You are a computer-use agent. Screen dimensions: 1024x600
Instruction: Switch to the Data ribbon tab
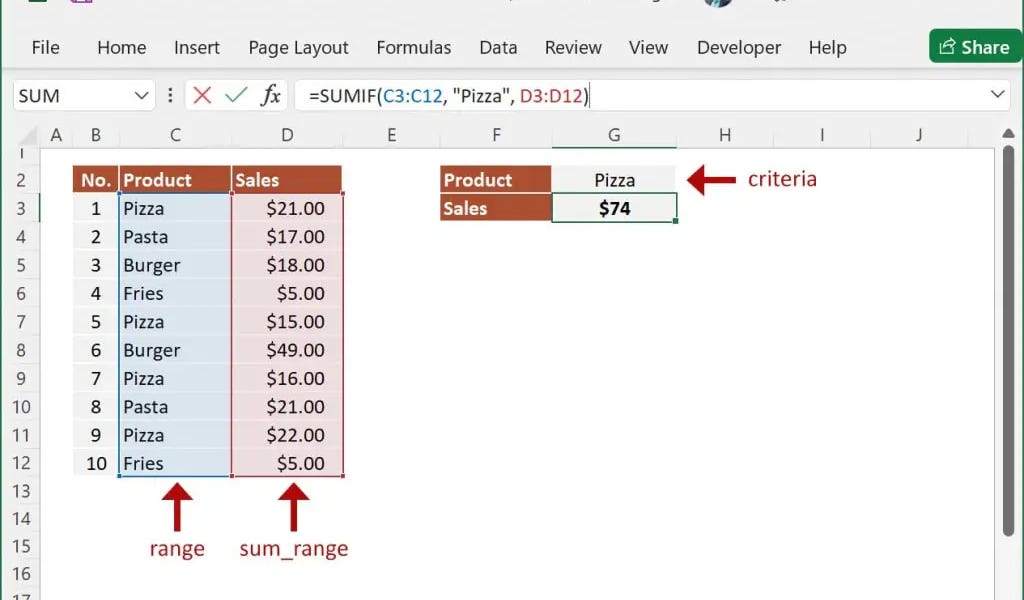click(497, 47)
